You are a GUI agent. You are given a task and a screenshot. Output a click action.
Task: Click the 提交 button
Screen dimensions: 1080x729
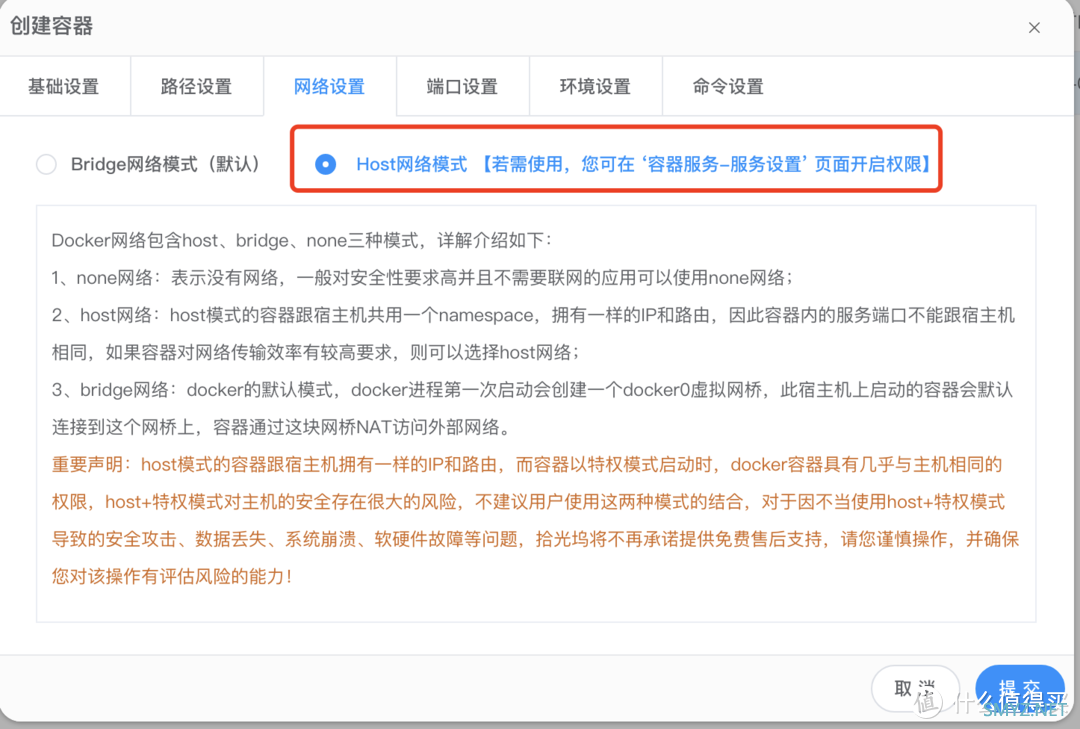[x=1020, y=688]
